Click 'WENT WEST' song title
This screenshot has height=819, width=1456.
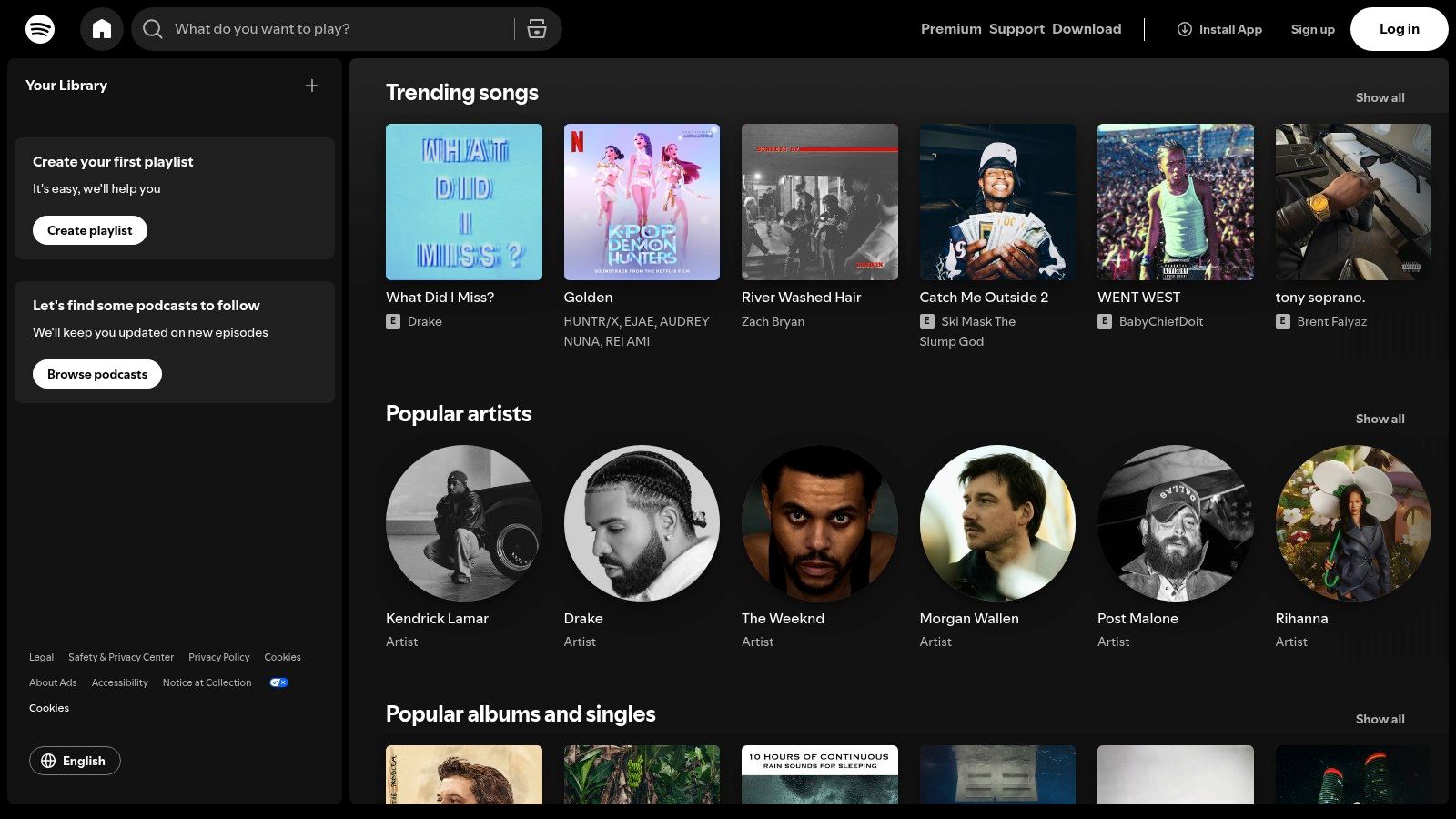pos(1138,298)
